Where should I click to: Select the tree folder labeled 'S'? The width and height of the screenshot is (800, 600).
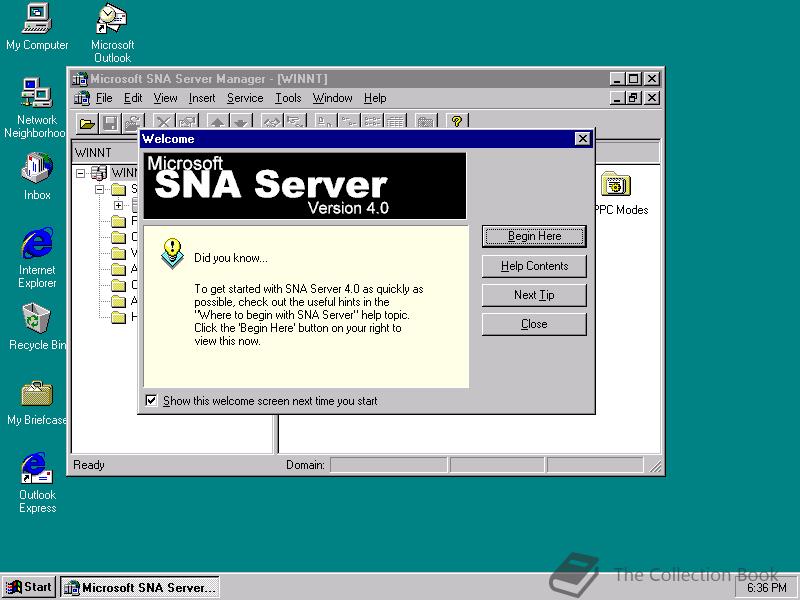pos(118,189)
